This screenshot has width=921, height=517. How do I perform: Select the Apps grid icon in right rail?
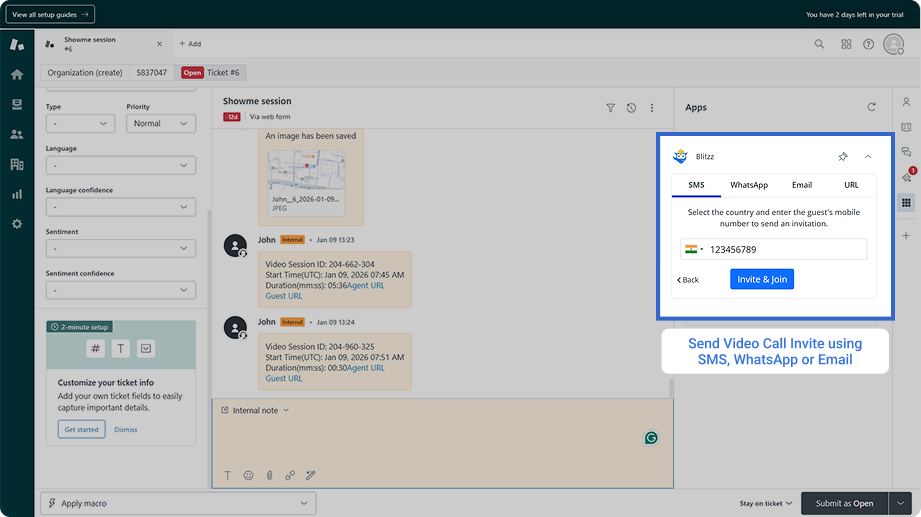coord(906,203)
